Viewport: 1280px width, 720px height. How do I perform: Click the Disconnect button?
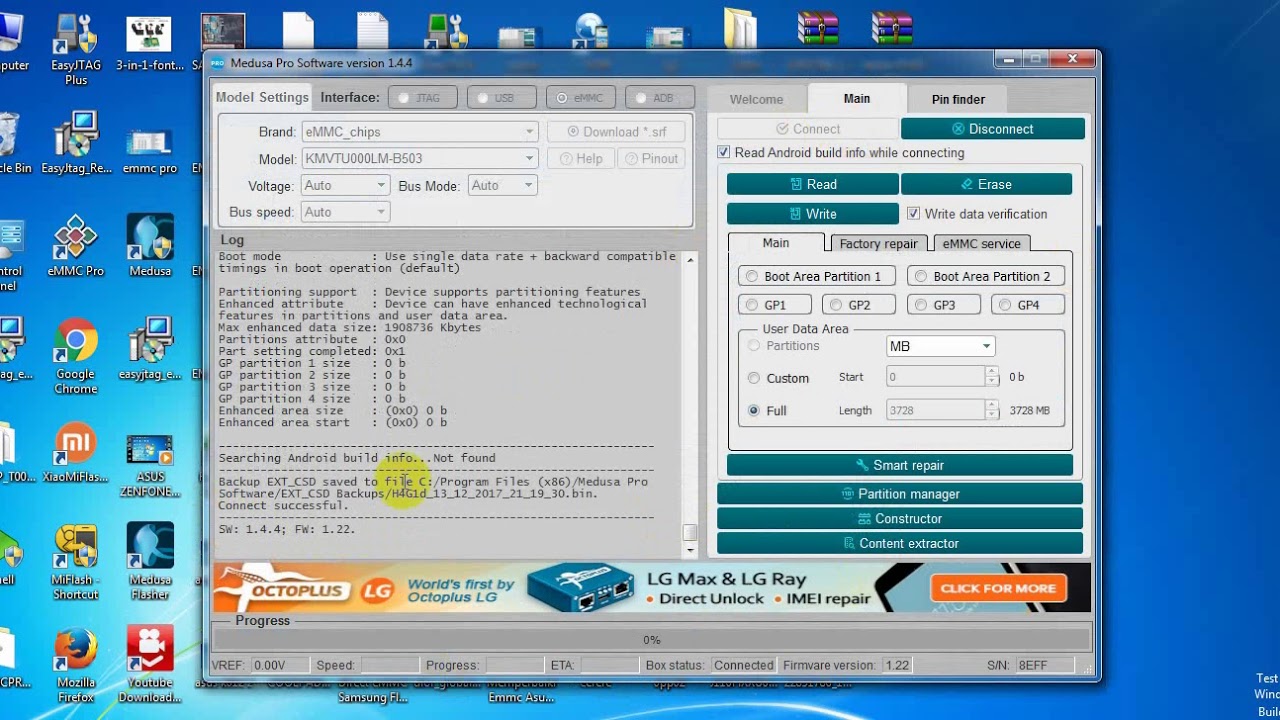point(992,129)
